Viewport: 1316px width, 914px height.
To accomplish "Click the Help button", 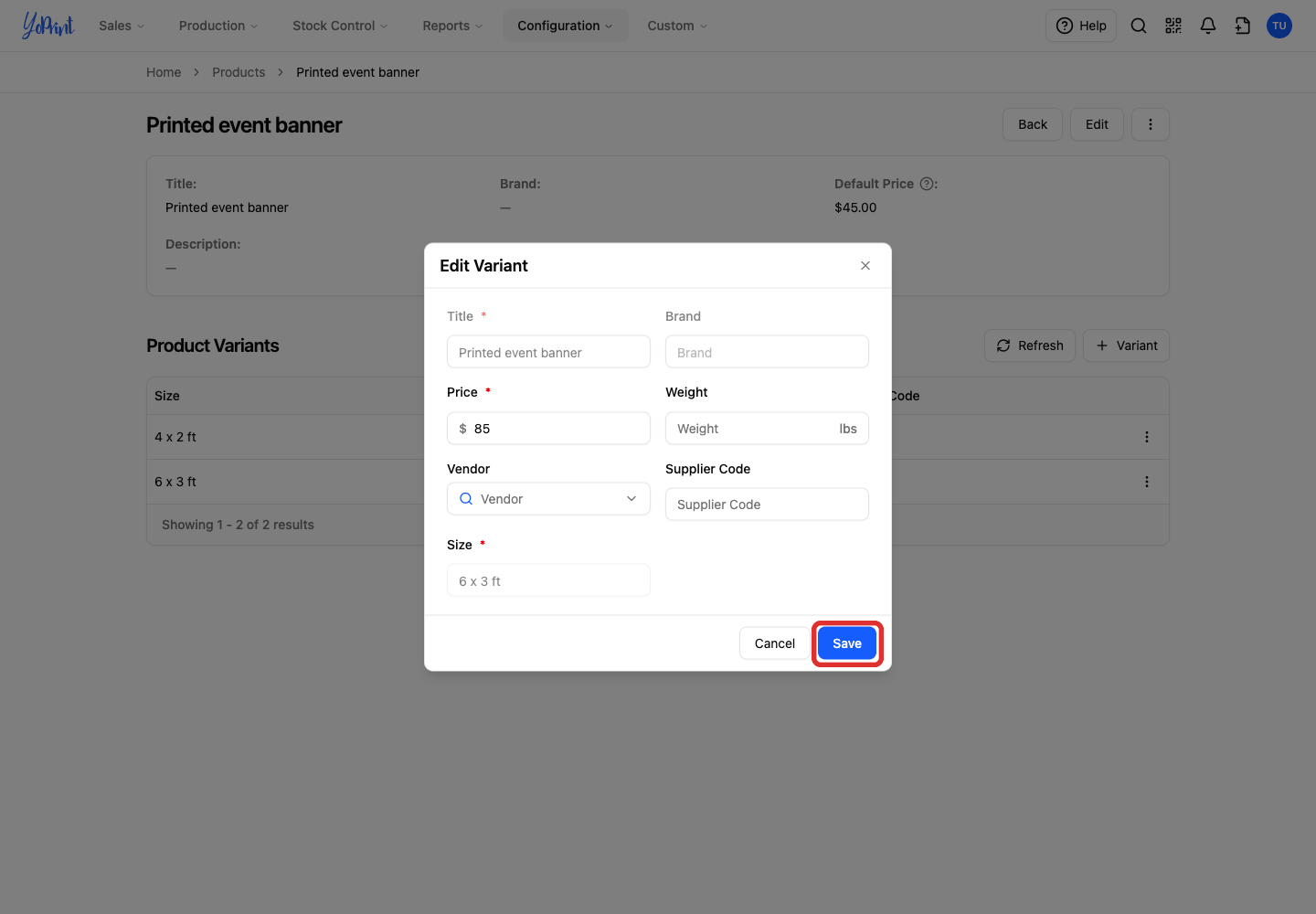I will click(1081, 26).
